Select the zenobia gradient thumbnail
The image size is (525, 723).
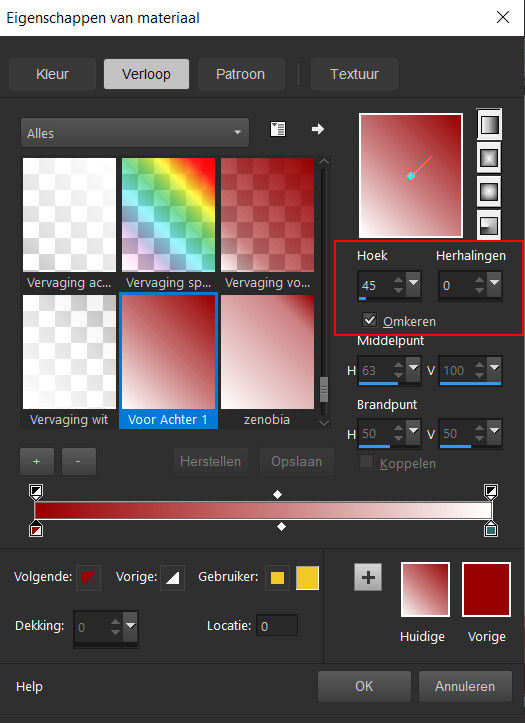[267, 362]
